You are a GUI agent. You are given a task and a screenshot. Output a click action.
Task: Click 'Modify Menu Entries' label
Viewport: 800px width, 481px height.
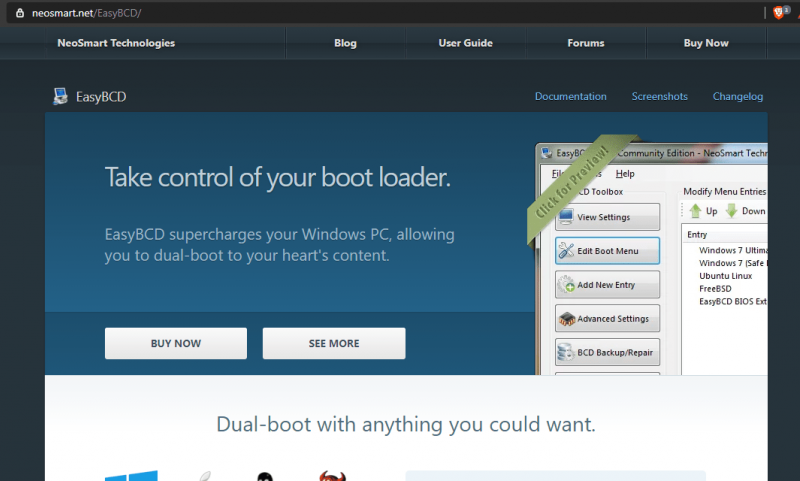click(x=724, y=191)
